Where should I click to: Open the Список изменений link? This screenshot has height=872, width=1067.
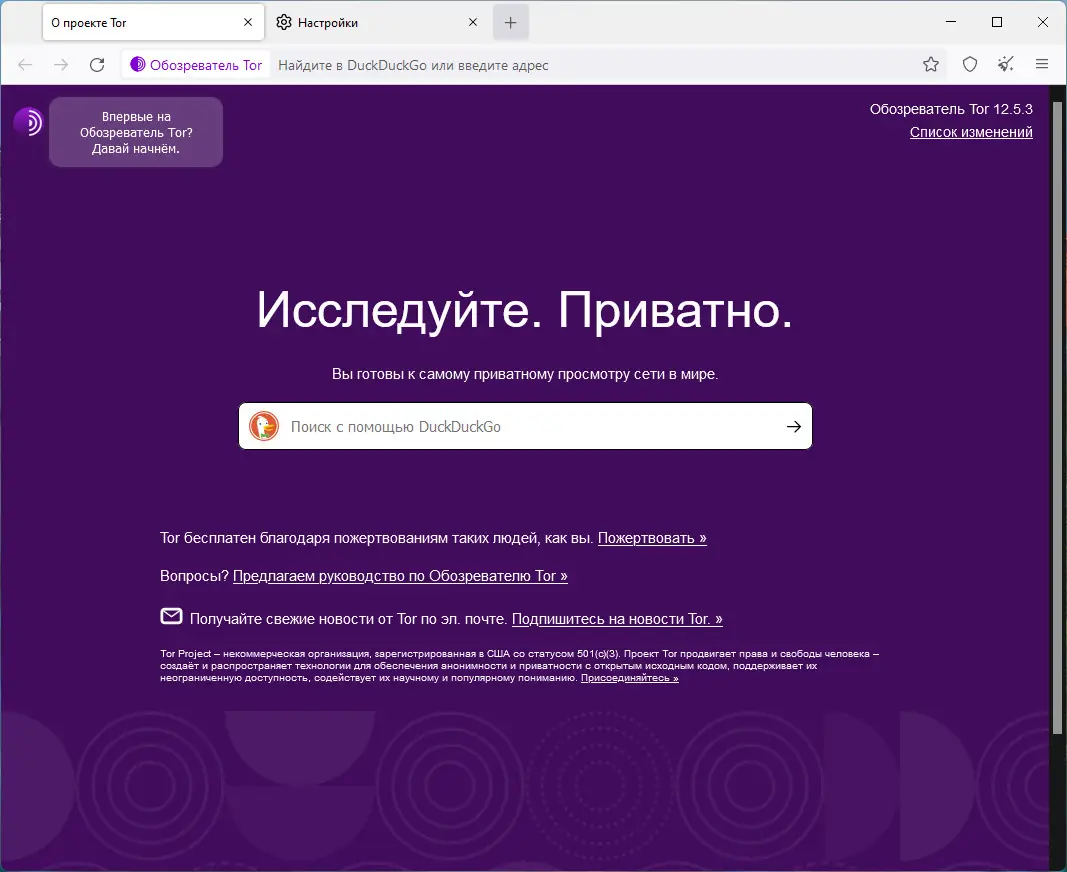click(x=971, y=132)
